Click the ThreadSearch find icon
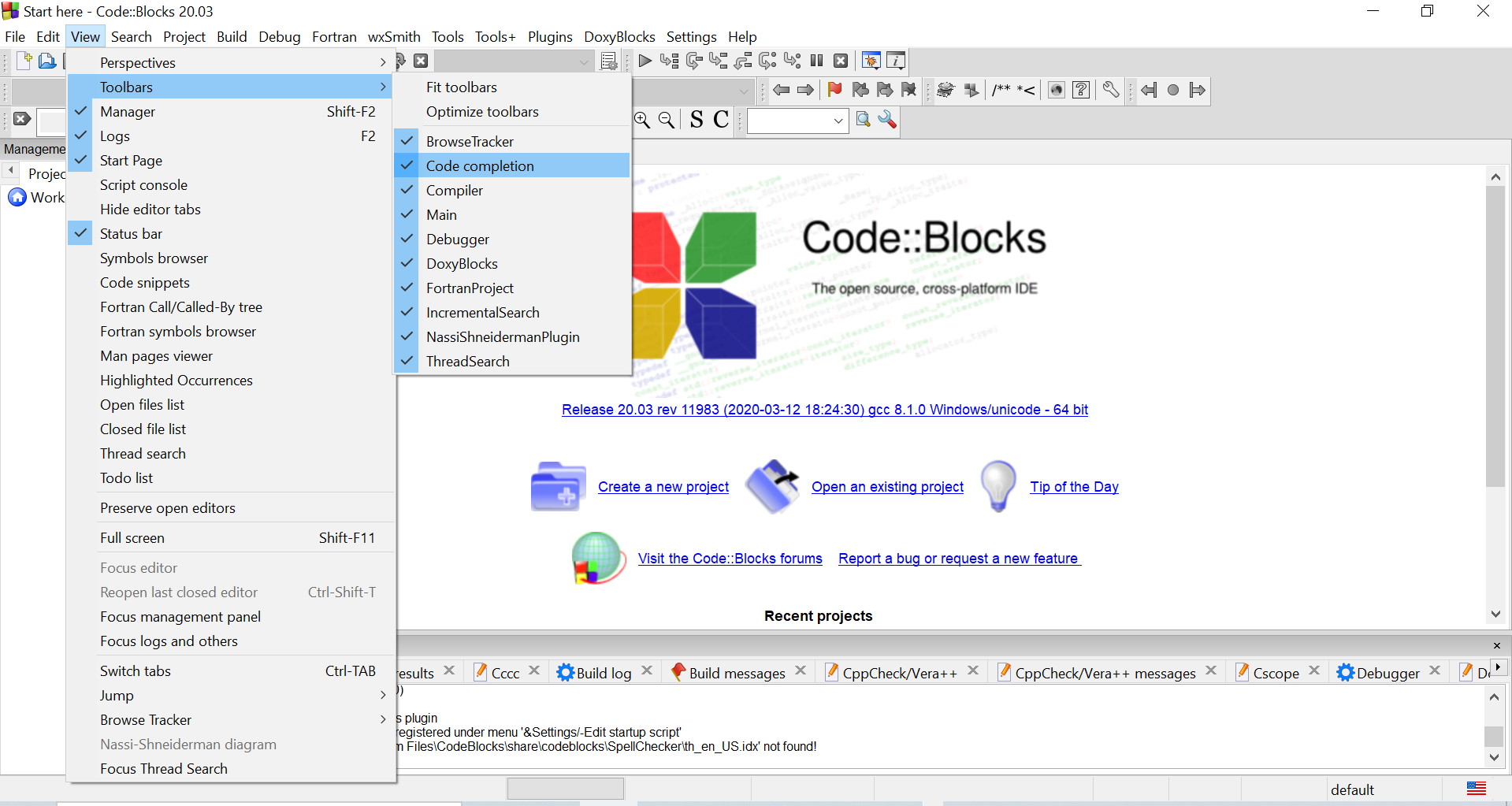The image size is (1512, 806). (864, 120)
